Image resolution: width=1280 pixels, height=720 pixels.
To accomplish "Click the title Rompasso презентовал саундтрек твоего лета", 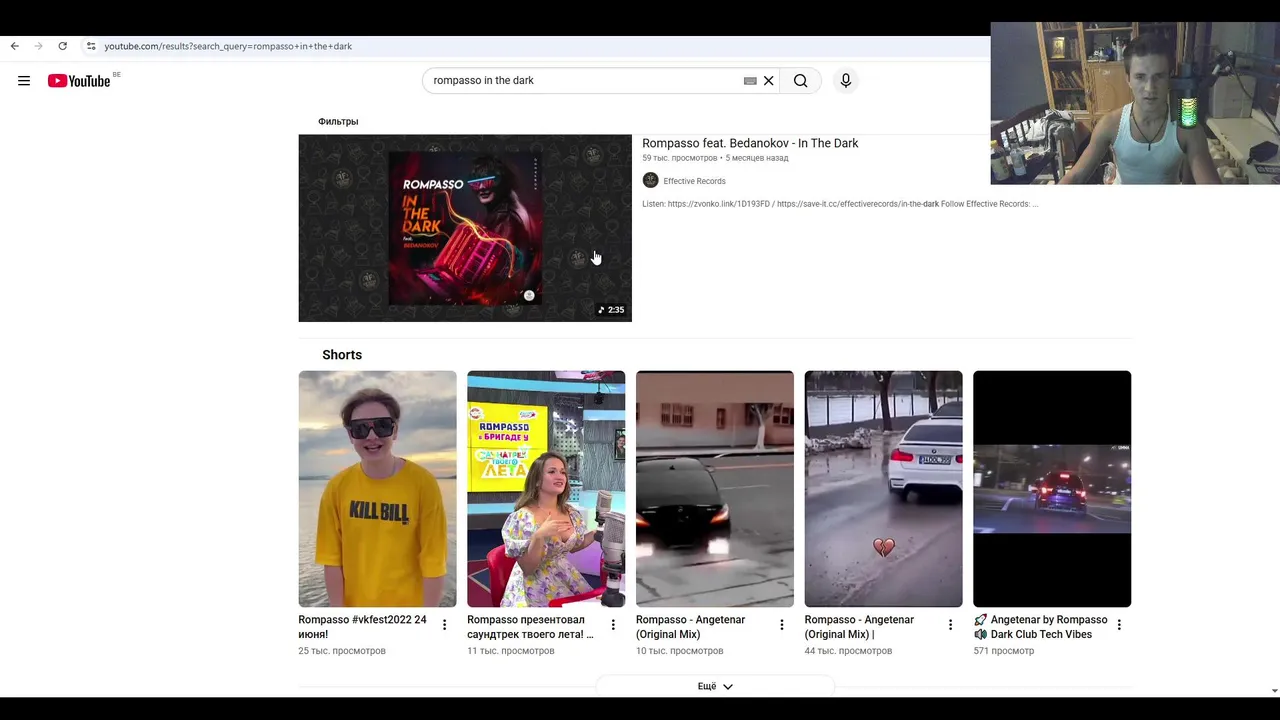I will (530, 627).
